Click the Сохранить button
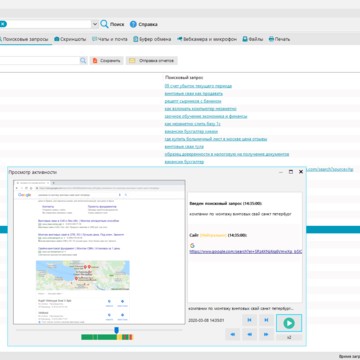The image size is (360, 360). (x=107, y=61)
